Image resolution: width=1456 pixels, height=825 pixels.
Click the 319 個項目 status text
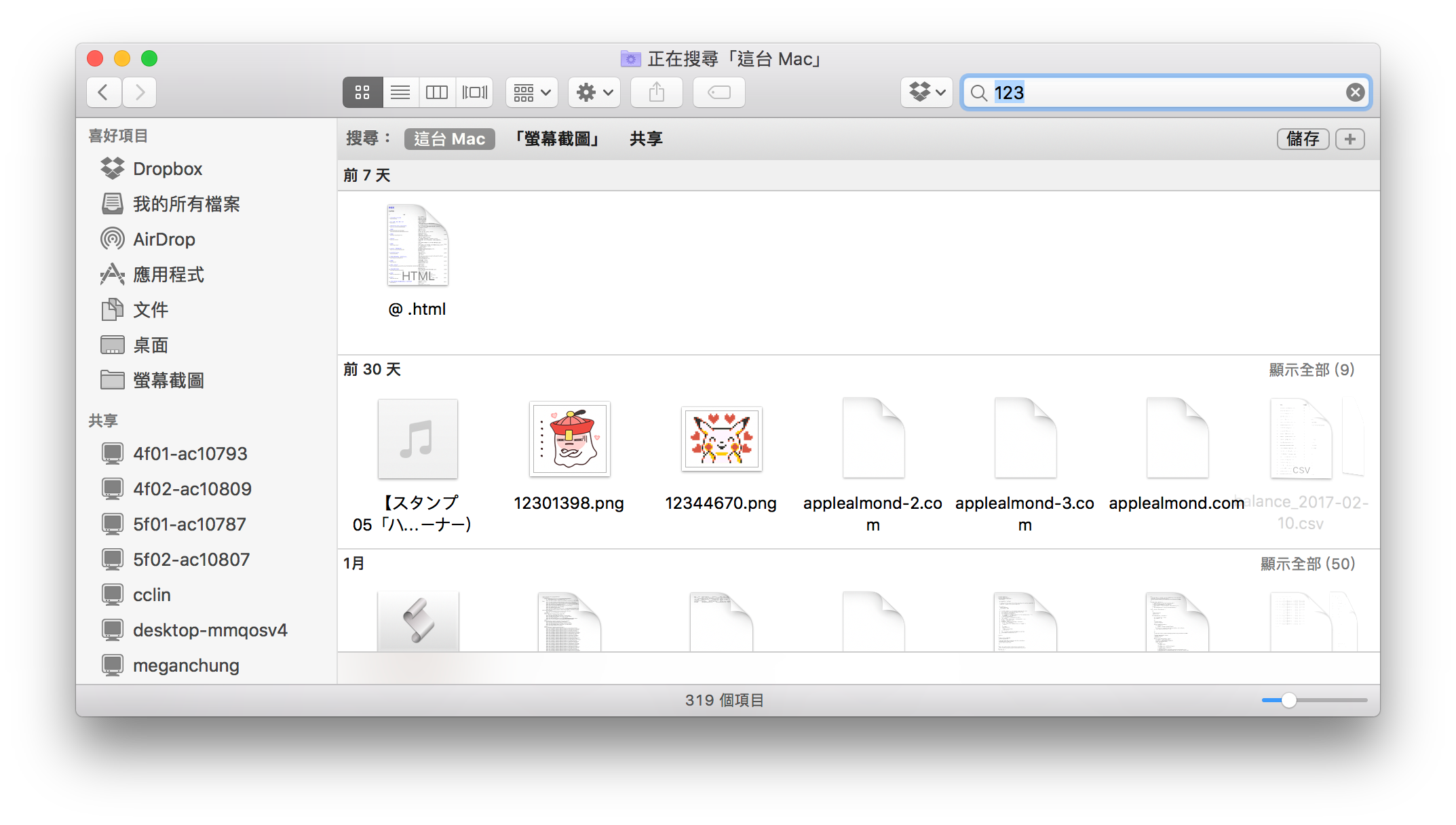coord(725,700)
